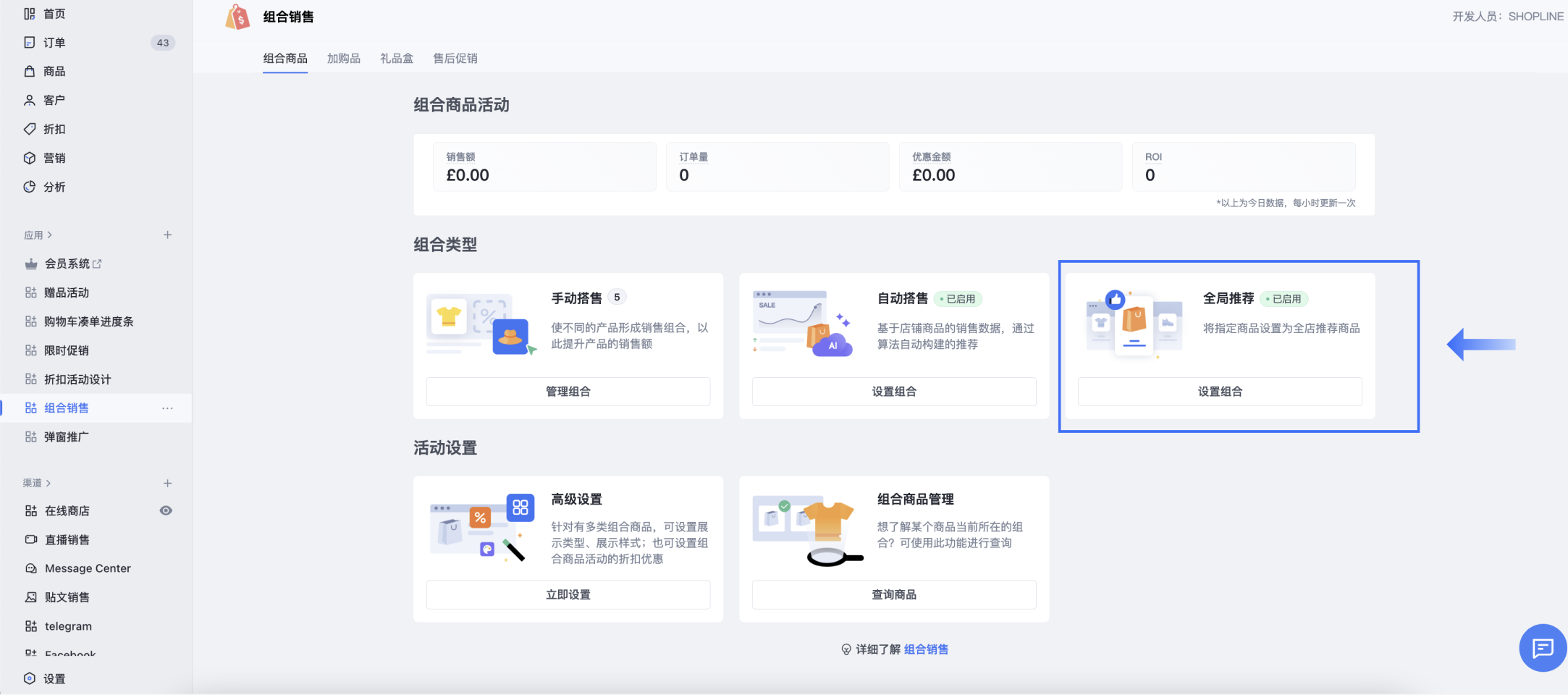Screen dimensions: 1568x695
Task: Click 设置组合 button under 自动搭售
Action: tap(894, 392)
